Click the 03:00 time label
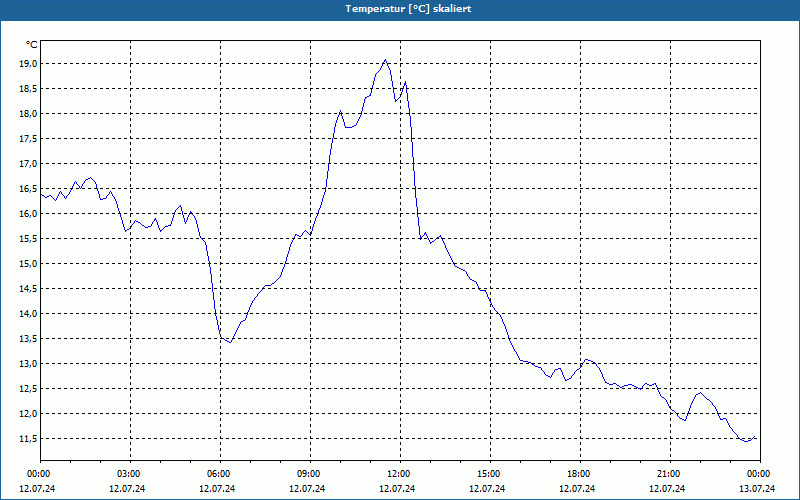 [128, 474]
